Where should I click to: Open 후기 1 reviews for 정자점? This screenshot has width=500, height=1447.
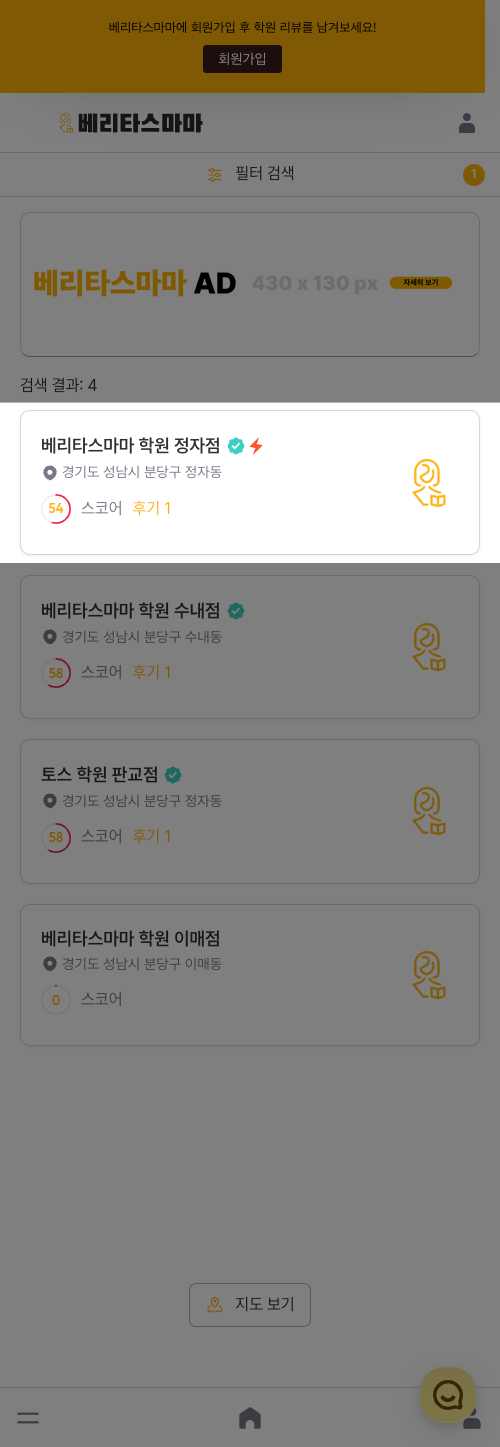[x=152, y=508]
